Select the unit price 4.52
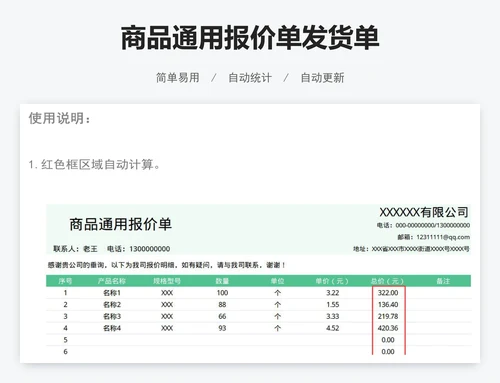Screen dimensions: 500x383 tap(333, 328)
